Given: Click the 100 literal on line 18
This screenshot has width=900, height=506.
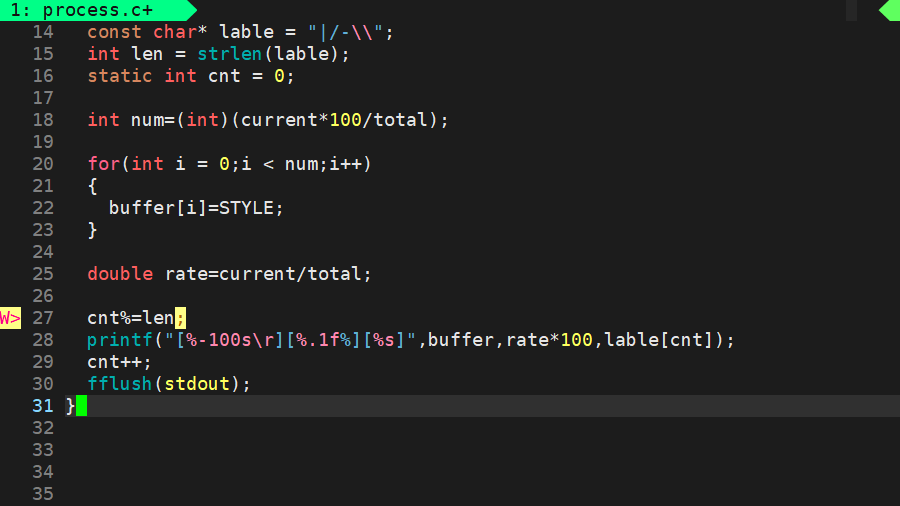Looking at the screenshot, I should click(346, 120).
